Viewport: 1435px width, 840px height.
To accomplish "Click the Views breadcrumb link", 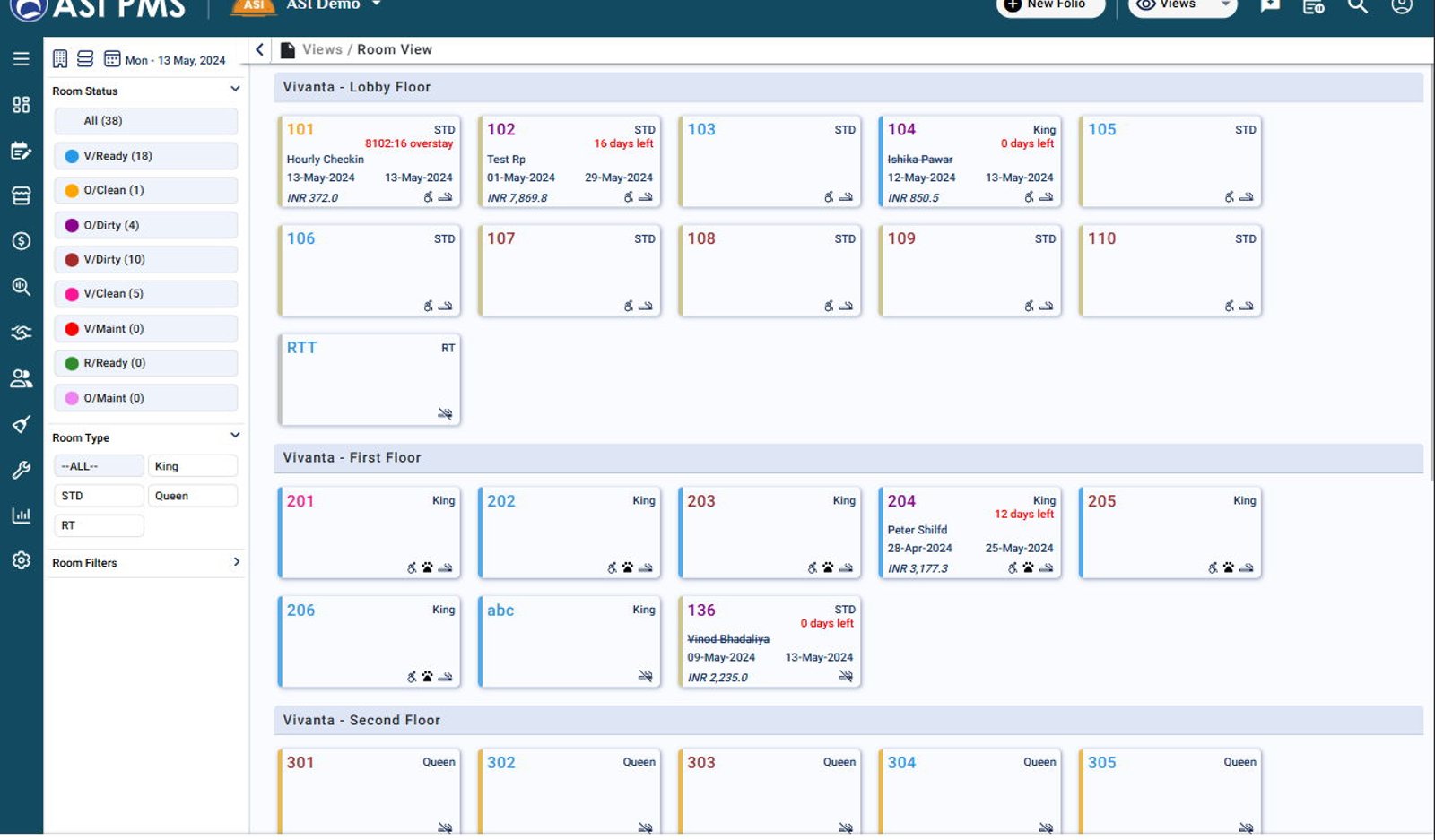I will [322, 49].
